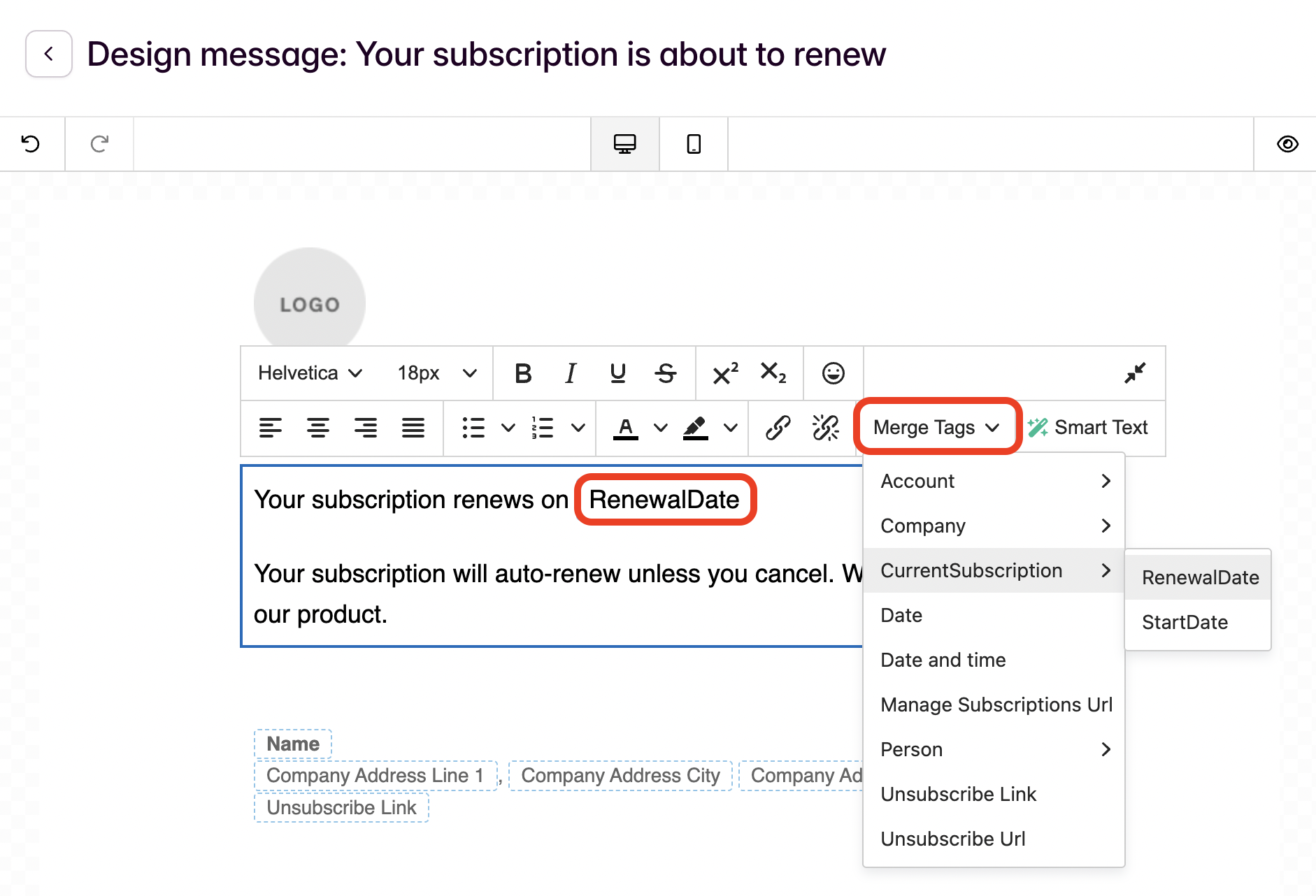Image resolution: width=1316 pixels, height=896 pixels.
Task: Insert a numbered list
Action: (543, 428)
